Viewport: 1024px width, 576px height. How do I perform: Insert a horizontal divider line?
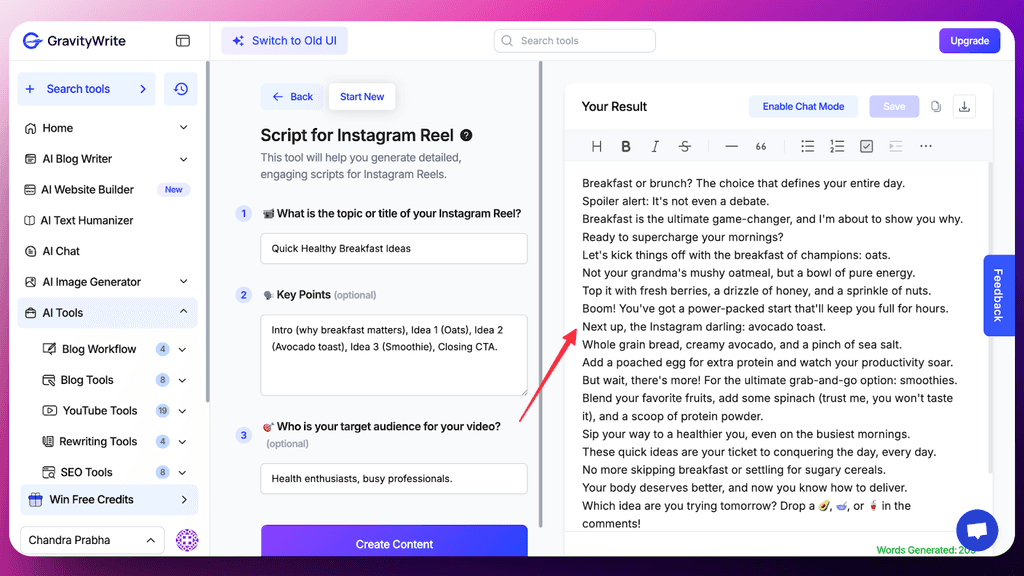(x=731, y=146)
